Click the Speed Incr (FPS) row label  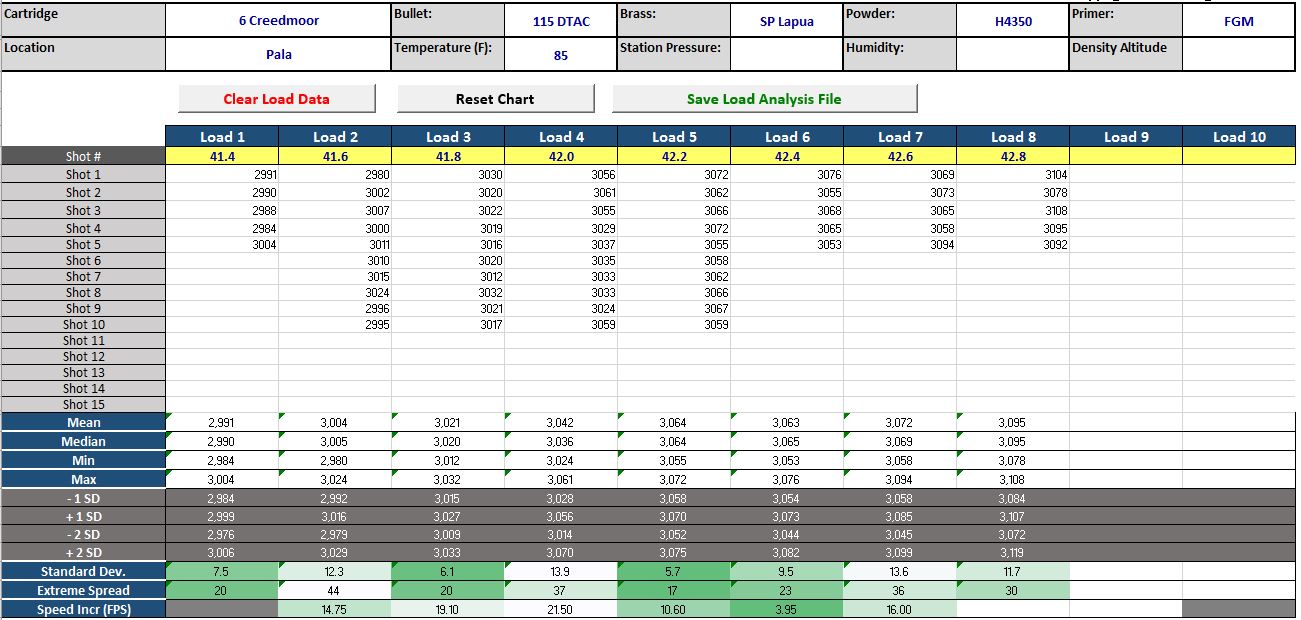point(83,609)
